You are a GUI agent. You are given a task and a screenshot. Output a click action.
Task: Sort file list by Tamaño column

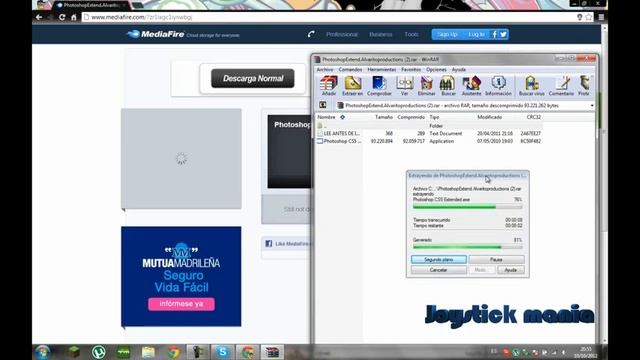point(383,117)
